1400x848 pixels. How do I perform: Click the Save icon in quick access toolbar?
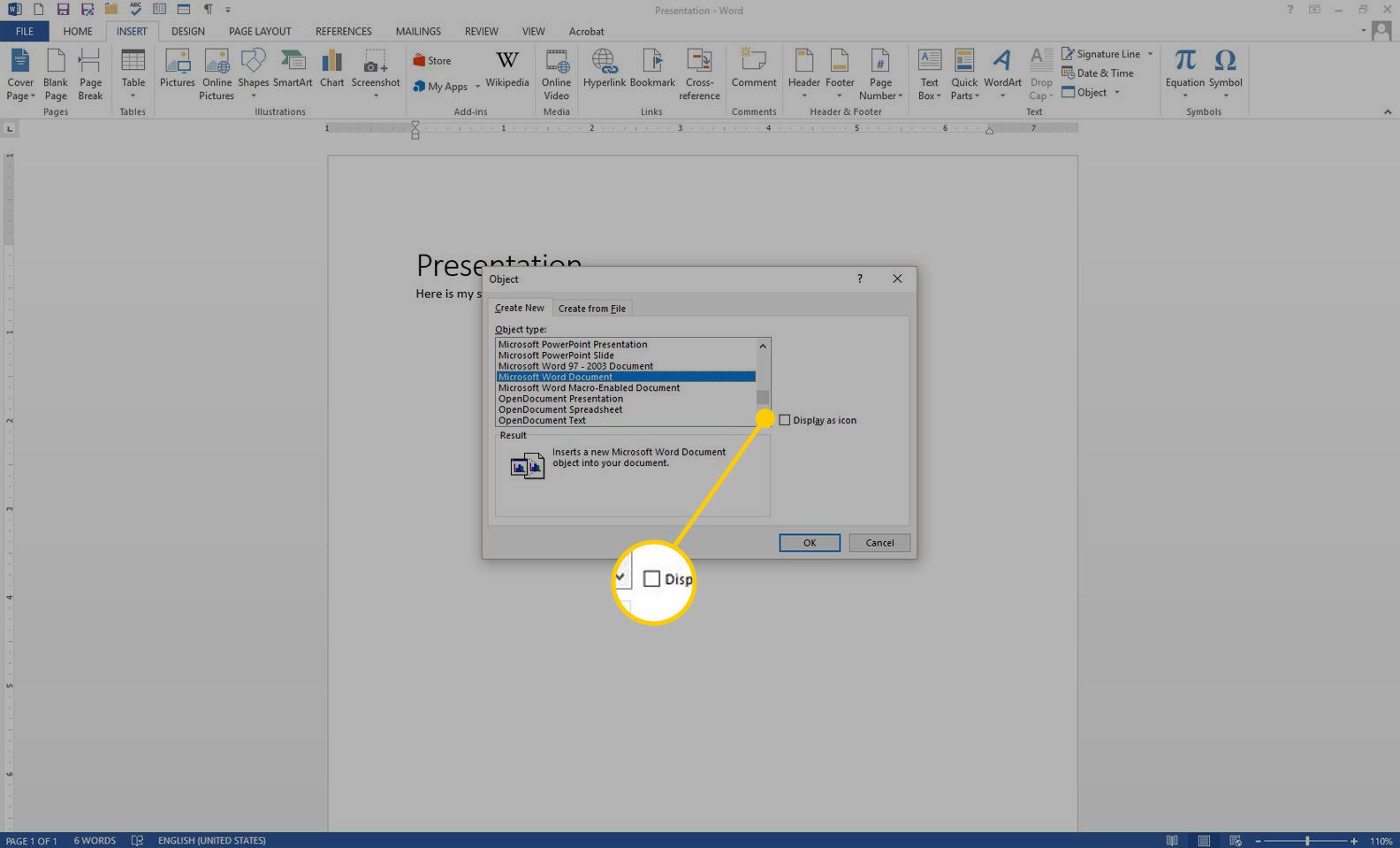click(62, 10)
